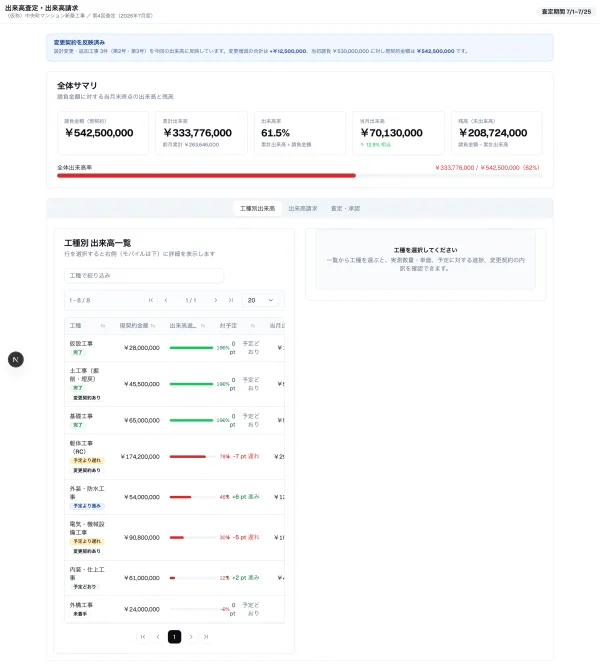Click the ¥542,500,000 summary card

(103, 133)
